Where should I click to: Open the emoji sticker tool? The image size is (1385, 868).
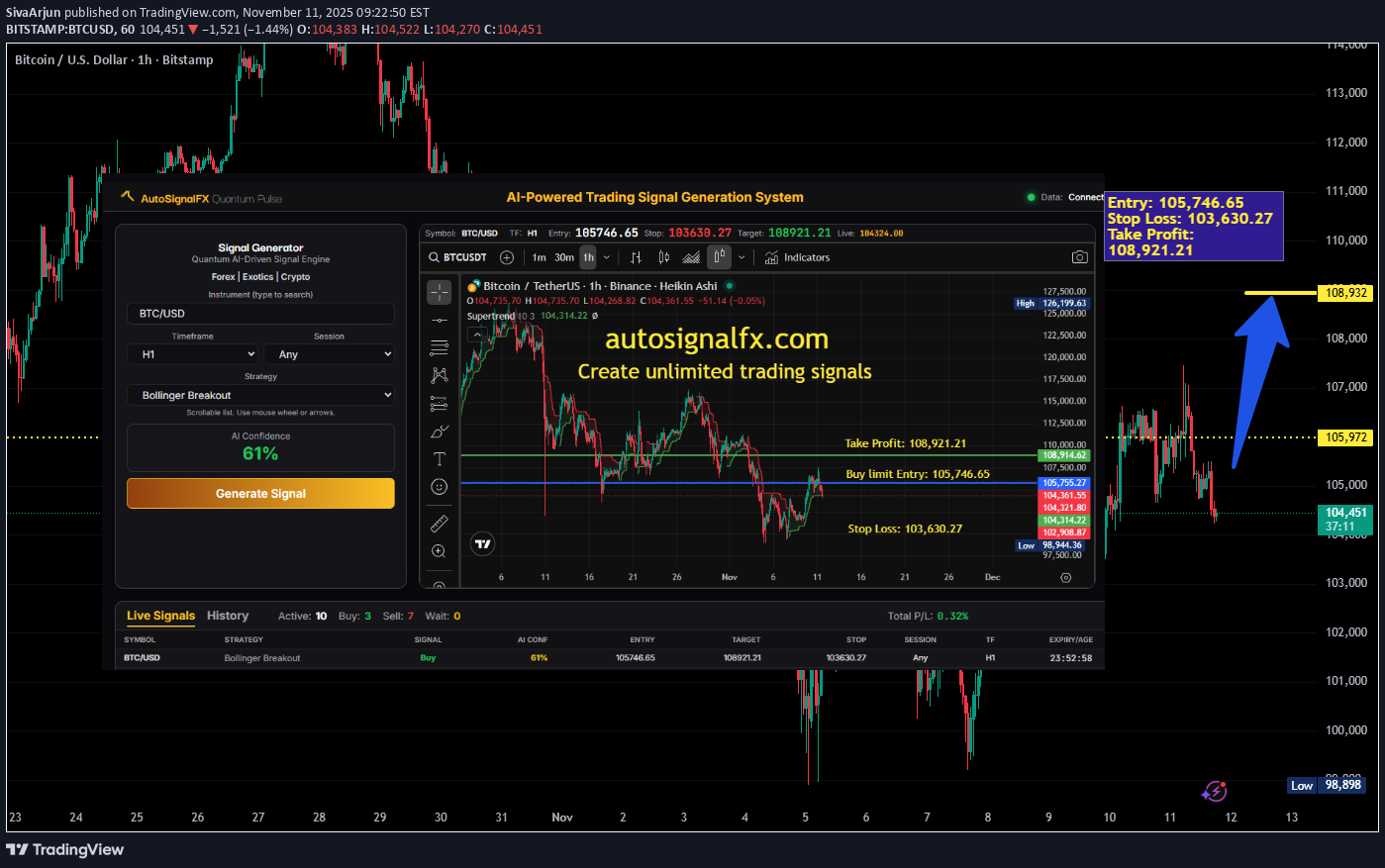click(440, 487)
